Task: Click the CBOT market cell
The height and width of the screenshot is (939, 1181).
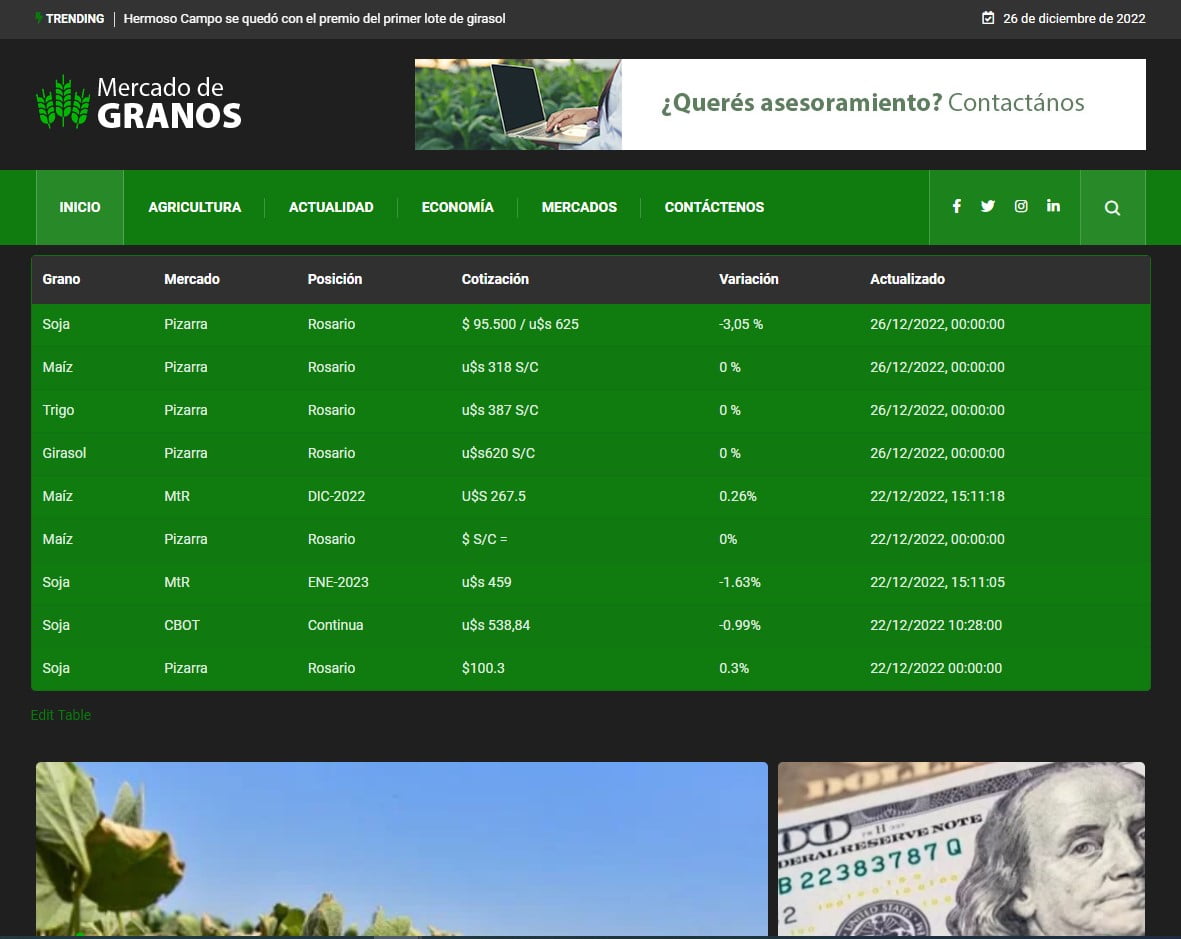Action: 182,625
